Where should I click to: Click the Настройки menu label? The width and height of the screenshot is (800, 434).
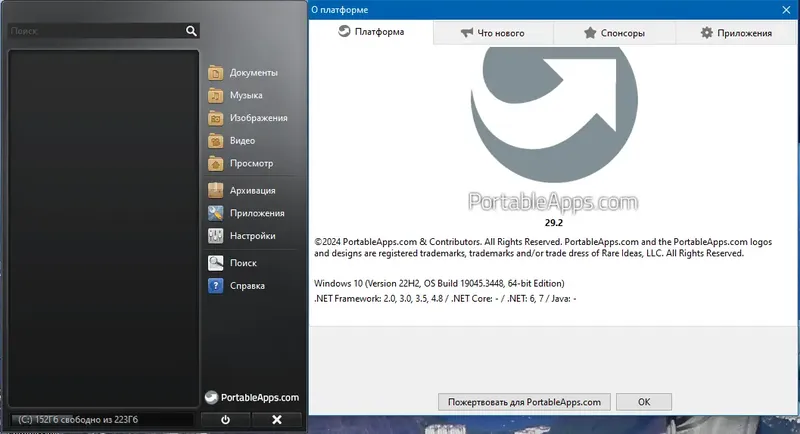point(253,236)
